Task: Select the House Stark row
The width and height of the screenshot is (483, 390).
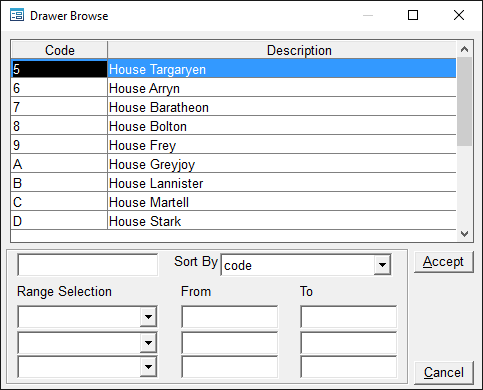Action: pyautogui.click(x=234, y=220)
